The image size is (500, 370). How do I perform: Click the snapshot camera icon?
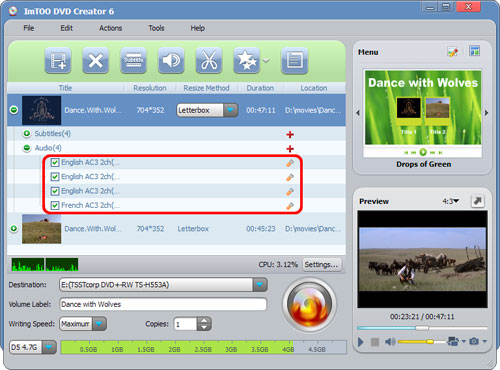474,341
